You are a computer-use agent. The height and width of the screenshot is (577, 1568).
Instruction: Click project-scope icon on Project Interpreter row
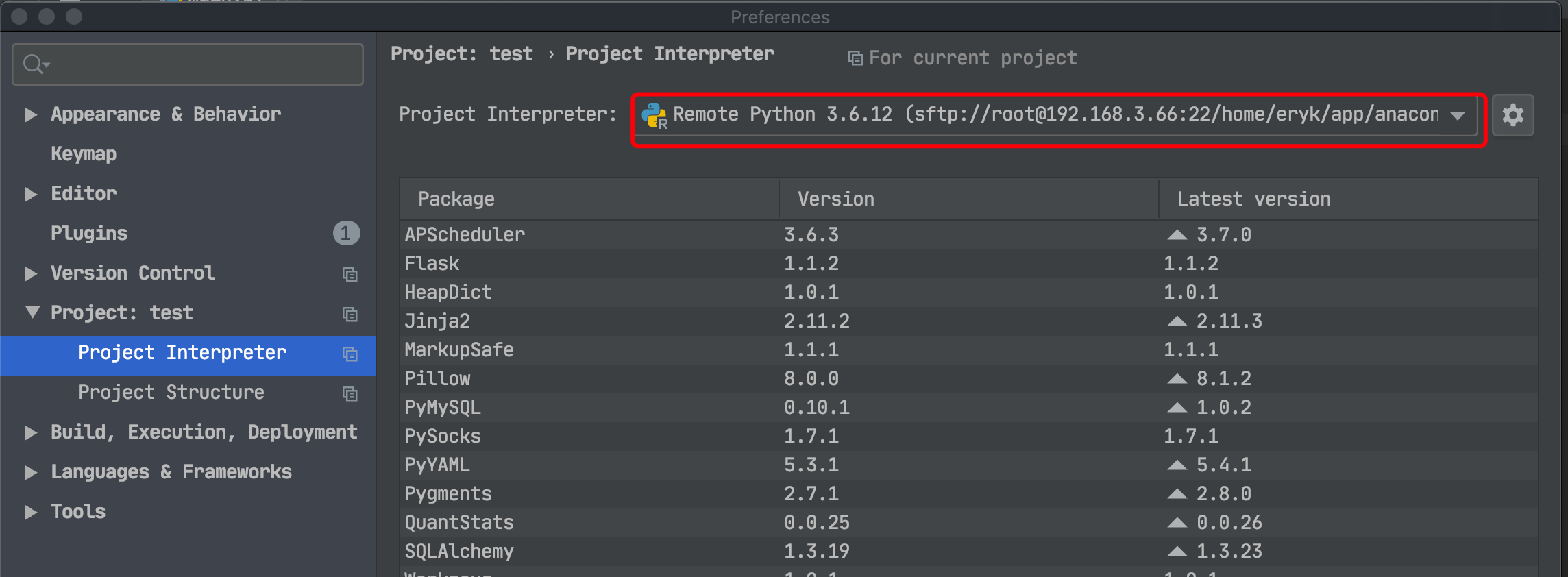pos(350,354)
